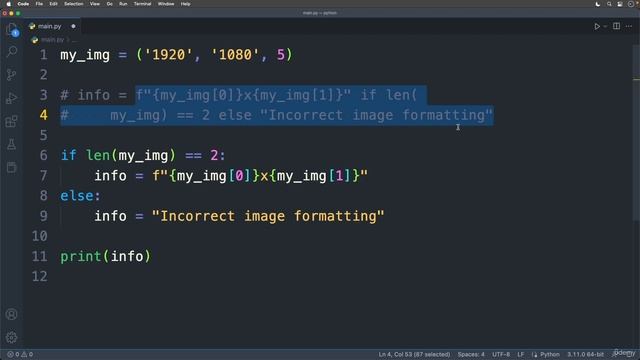Click line number 2 in gutter
Viewport: 640px width, 360px height.
pos(43,75)
